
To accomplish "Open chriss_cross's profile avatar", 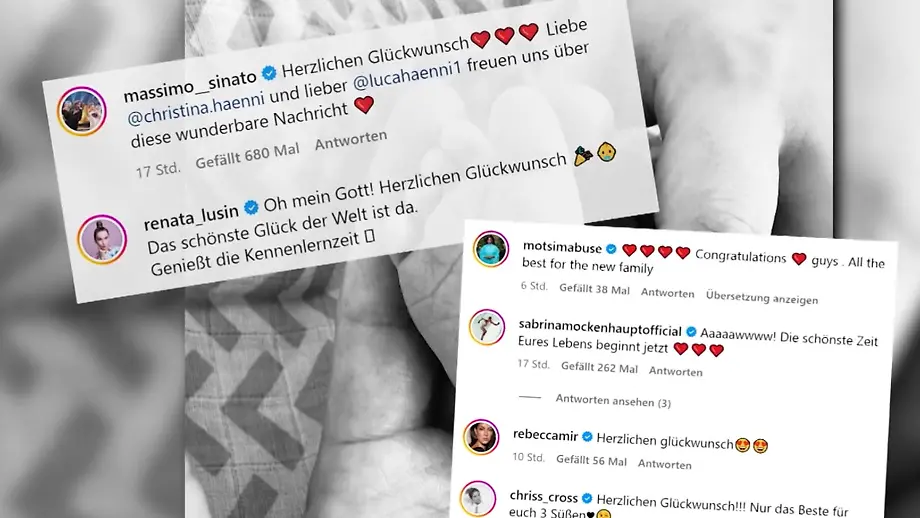I will click(x=478, y=499).
